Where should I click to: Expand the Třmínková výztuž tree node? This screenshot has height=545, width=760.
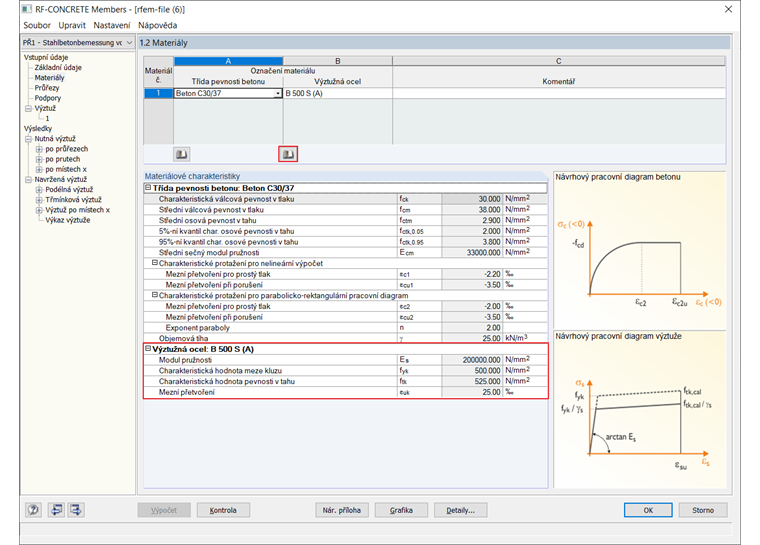(39, 200)
